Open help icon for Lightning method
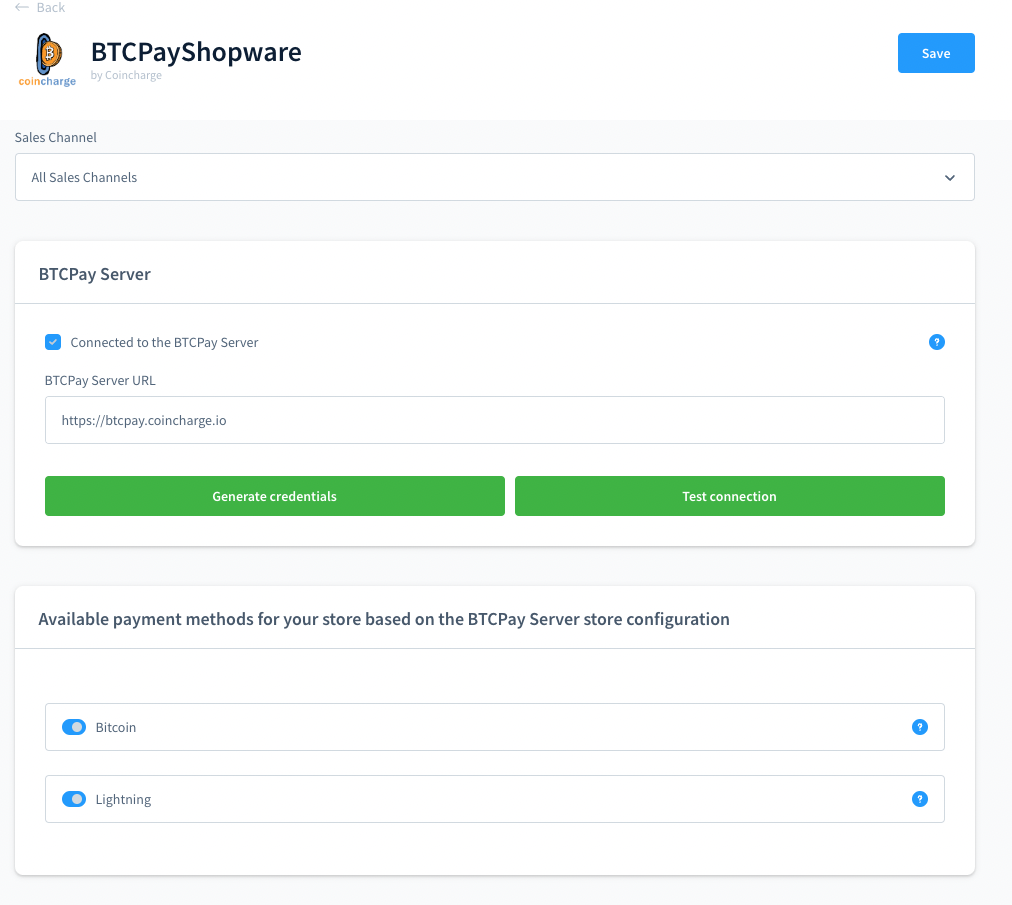1012x905 pixels. click(x=920, y=799)
